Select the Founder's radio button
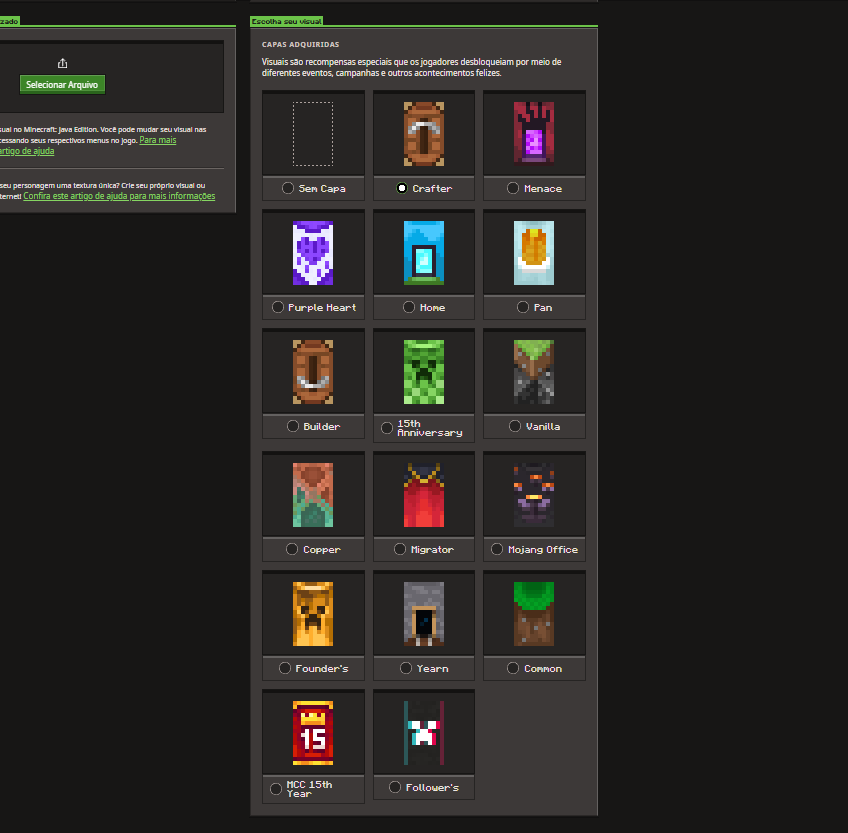848x833 pixels. [284, 668]
